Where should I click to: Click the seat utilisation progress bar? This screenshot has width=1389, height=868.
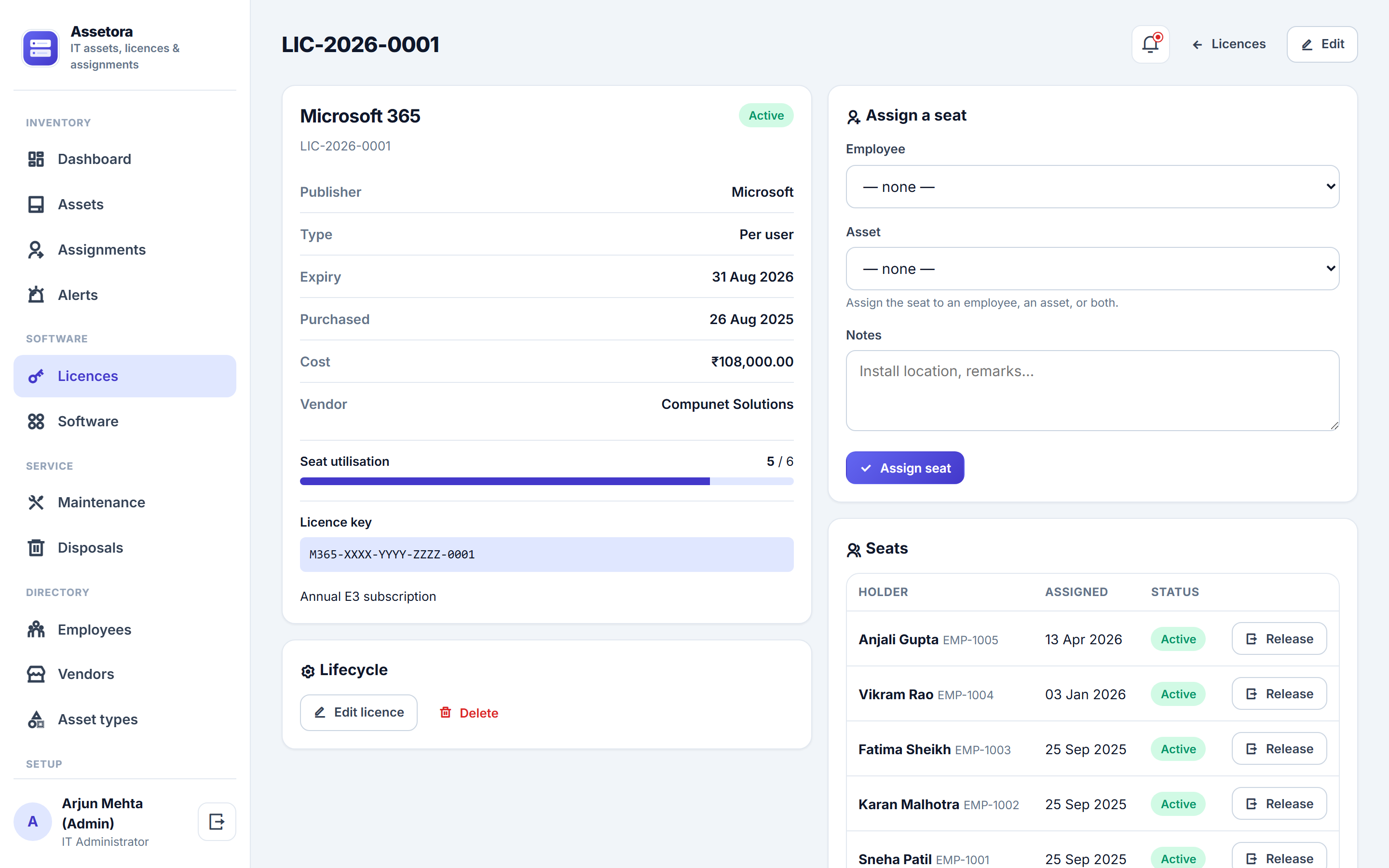click(x=546, y=481)
